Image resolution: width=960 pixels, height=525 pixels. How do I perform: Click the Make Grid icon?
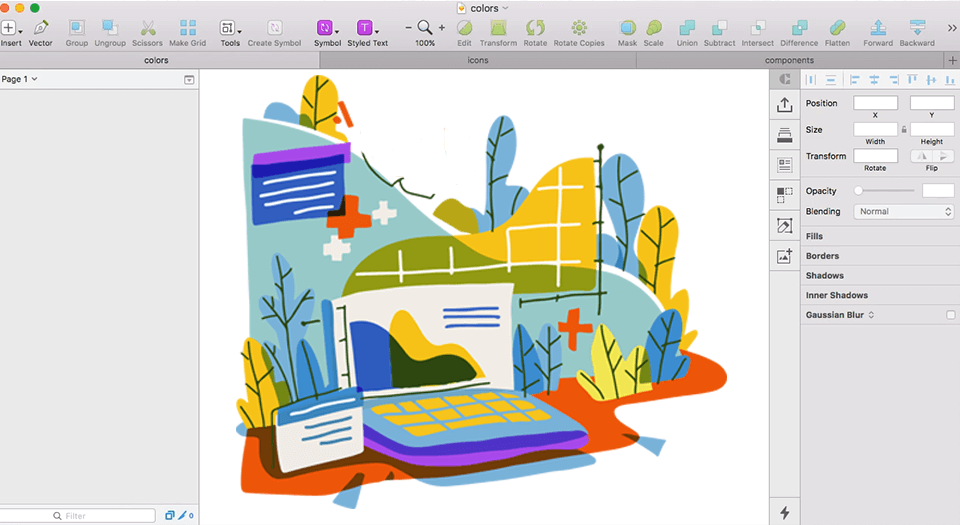(x=188, y=28)
